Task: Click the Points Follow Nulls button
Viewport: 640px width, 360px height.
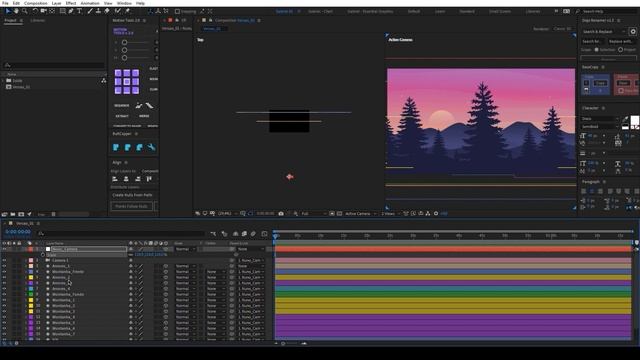Action: click(x=131, y=206)
